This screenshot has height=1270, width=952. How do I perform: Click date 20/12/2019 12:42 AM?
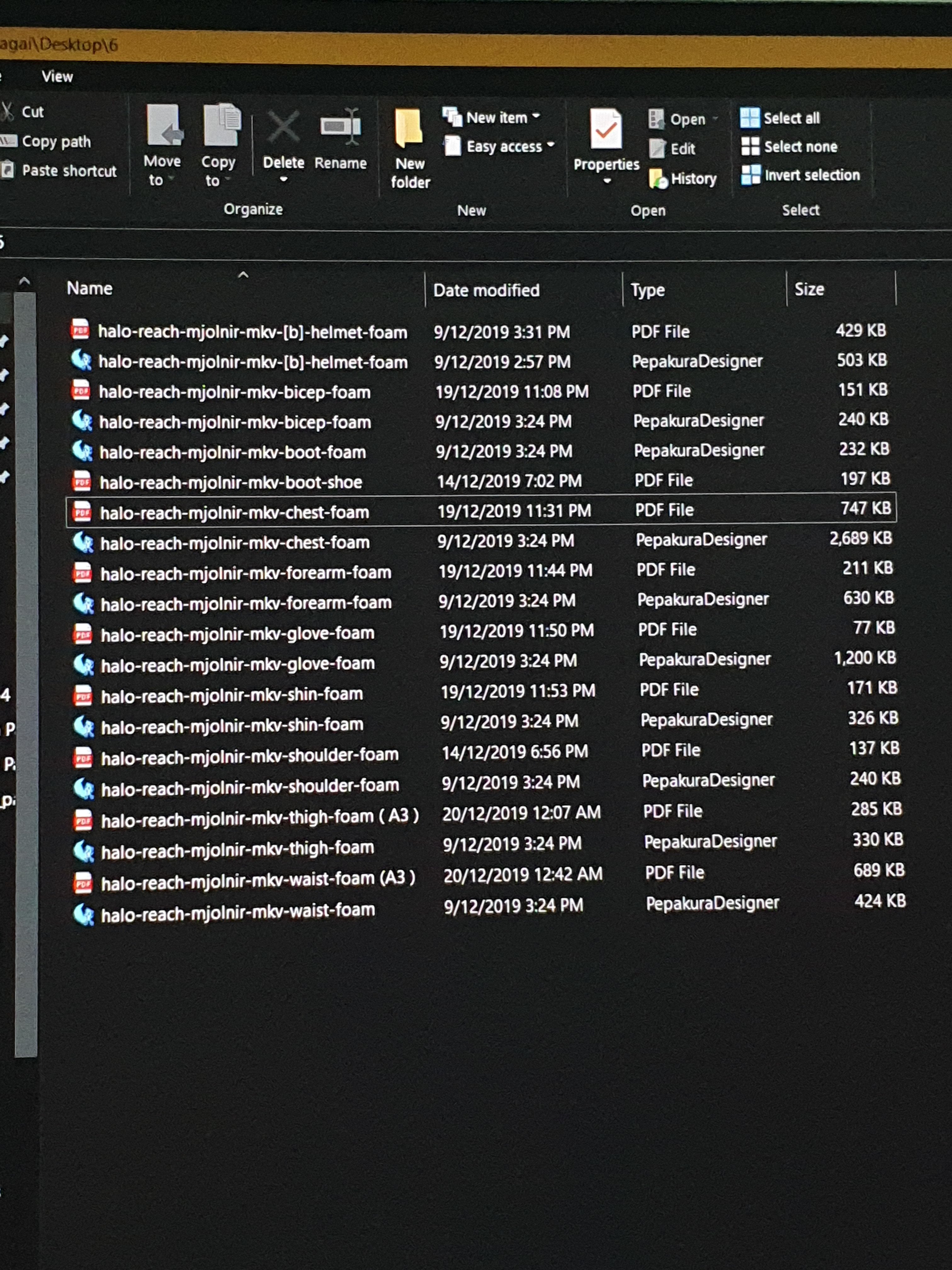click(x=523, y=874)
